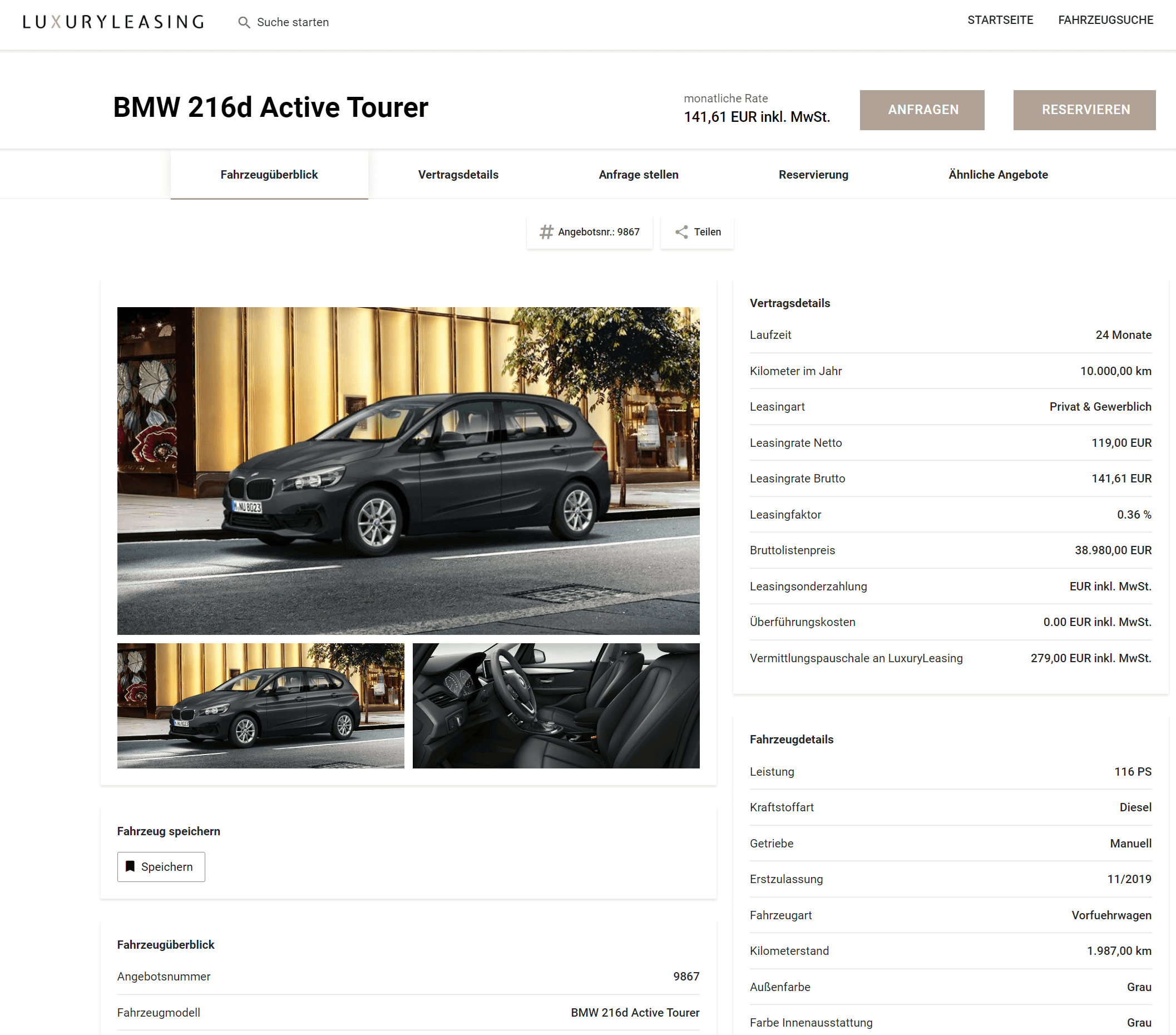
Task: Click the Außenfarbe label
Action: click(779, 987)
